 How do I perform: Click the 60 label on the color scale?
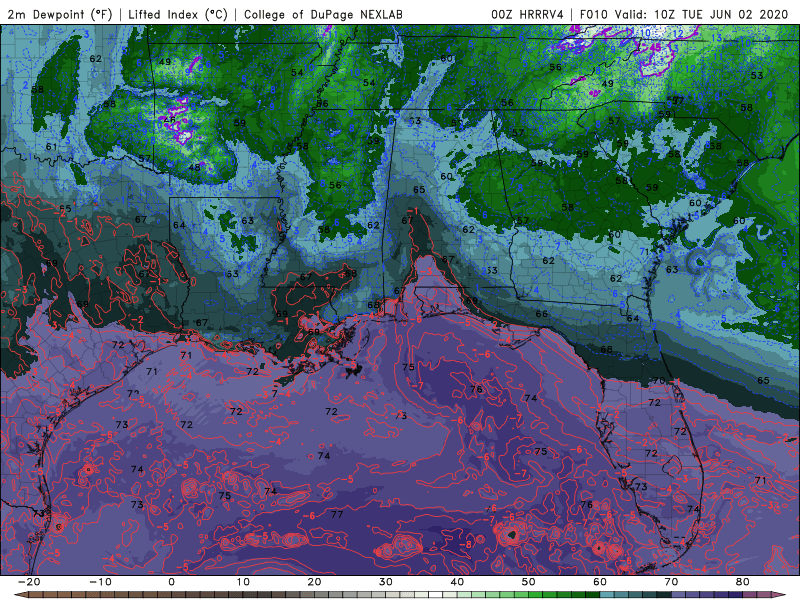(600, 582)
